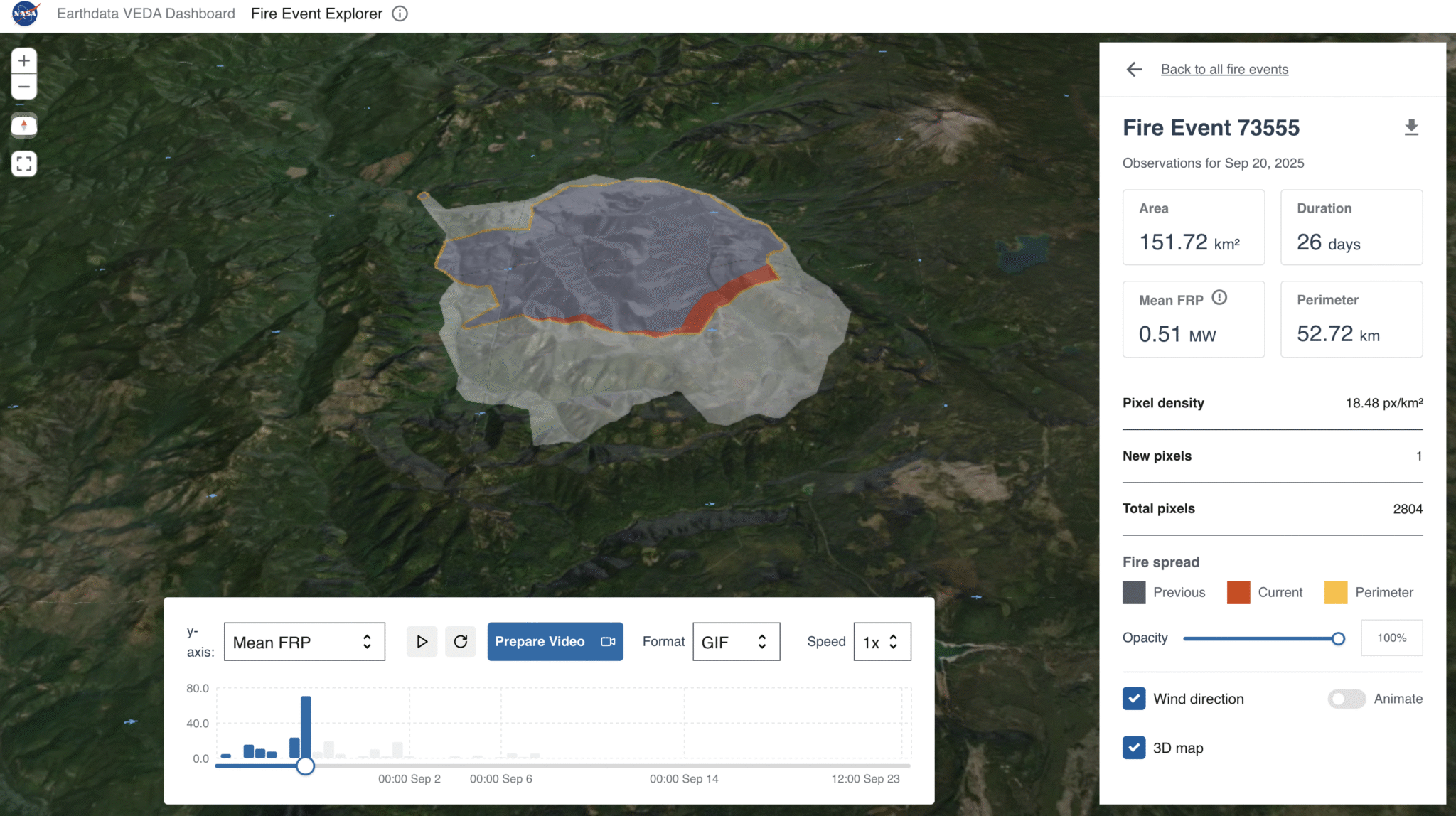Viewport: 1456px width, 816px height.
Task: Open the Mean FRP info tooltip
Action: coord(1221,298)
